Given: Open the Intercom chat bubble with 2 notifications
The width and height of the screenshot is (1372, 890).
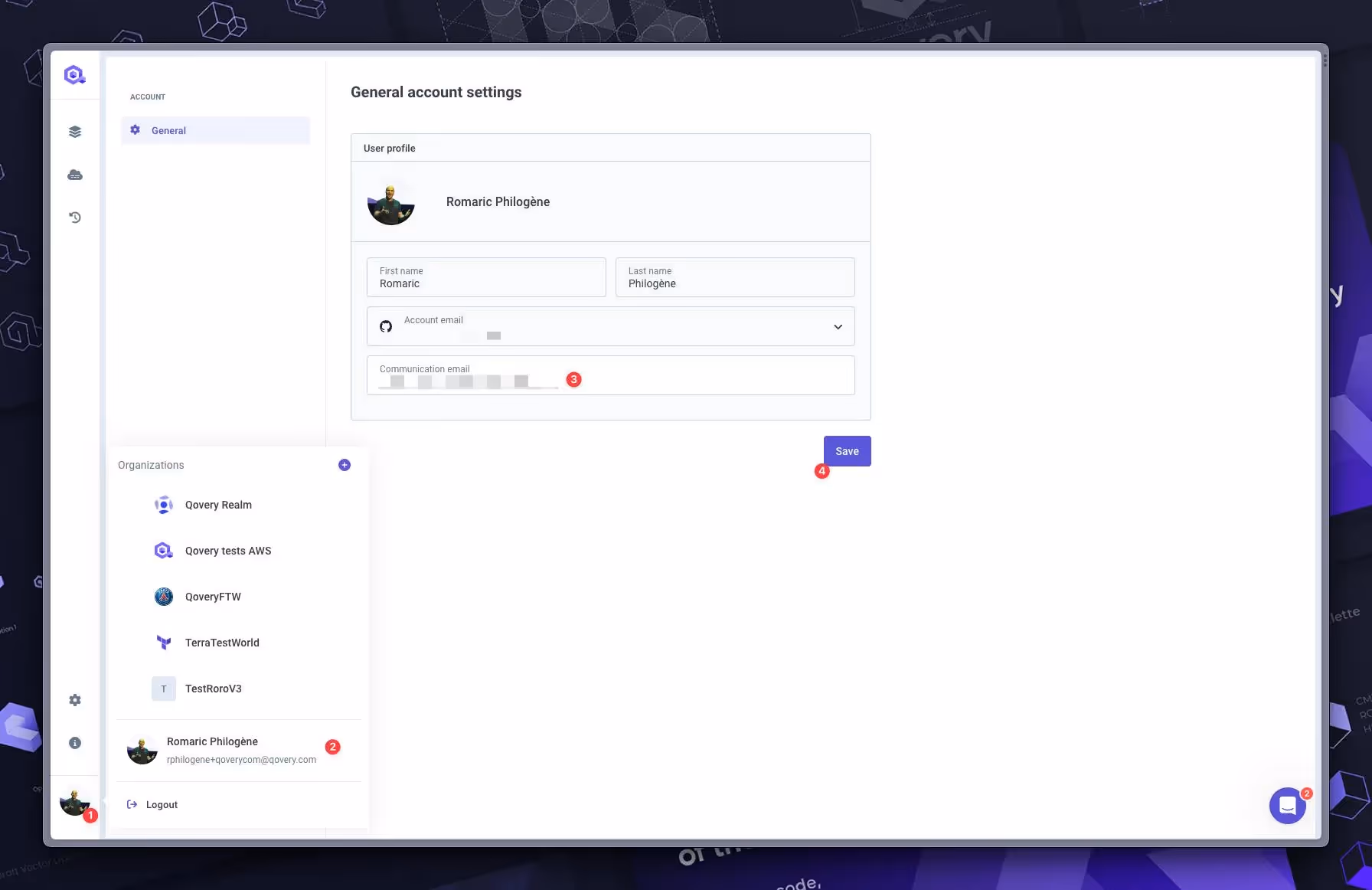Looking at the screenshot, I should click(x=1287, y=806).
